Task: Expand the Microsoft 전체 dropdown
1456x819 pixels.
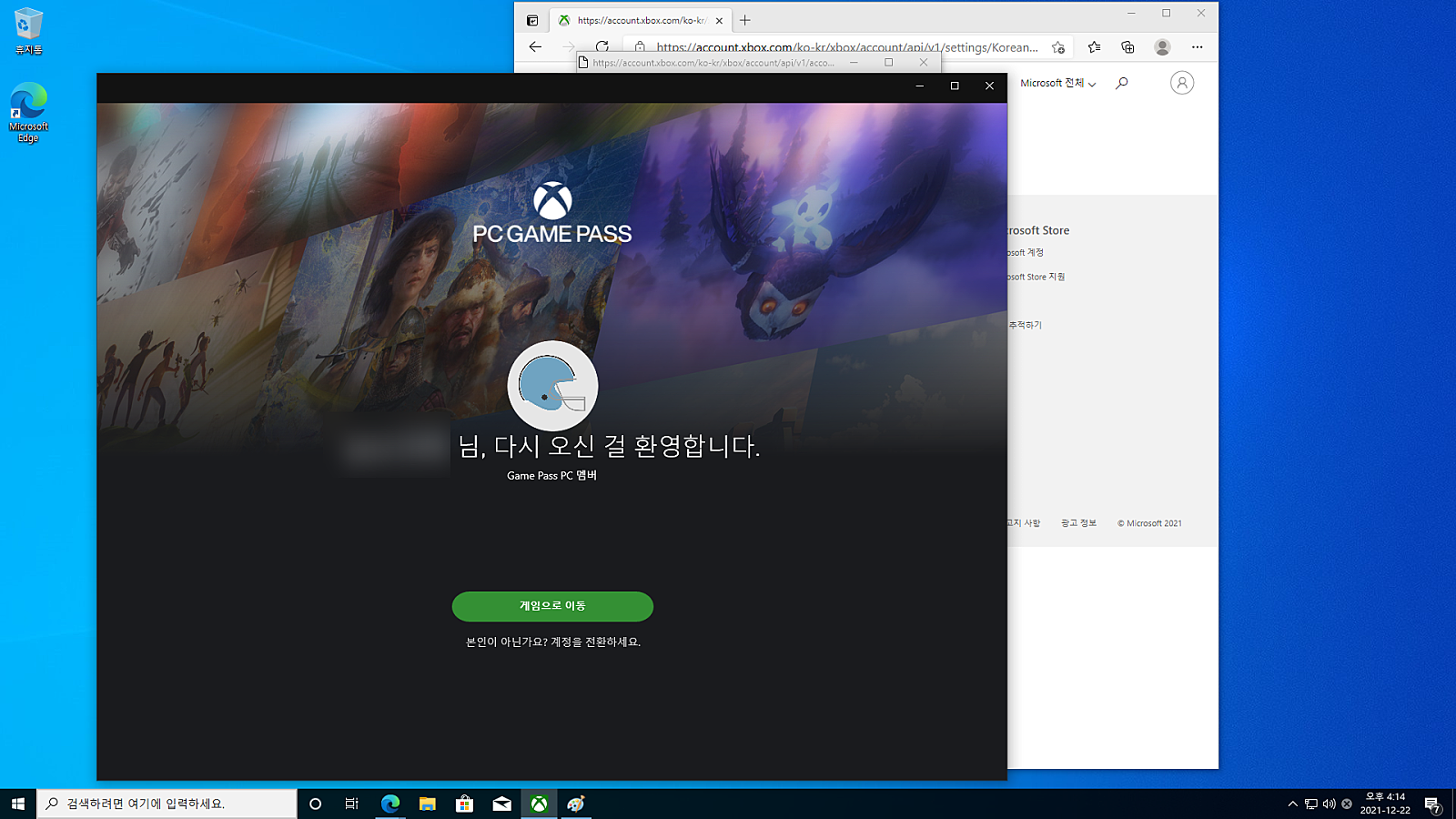Action: [1057, 83]
